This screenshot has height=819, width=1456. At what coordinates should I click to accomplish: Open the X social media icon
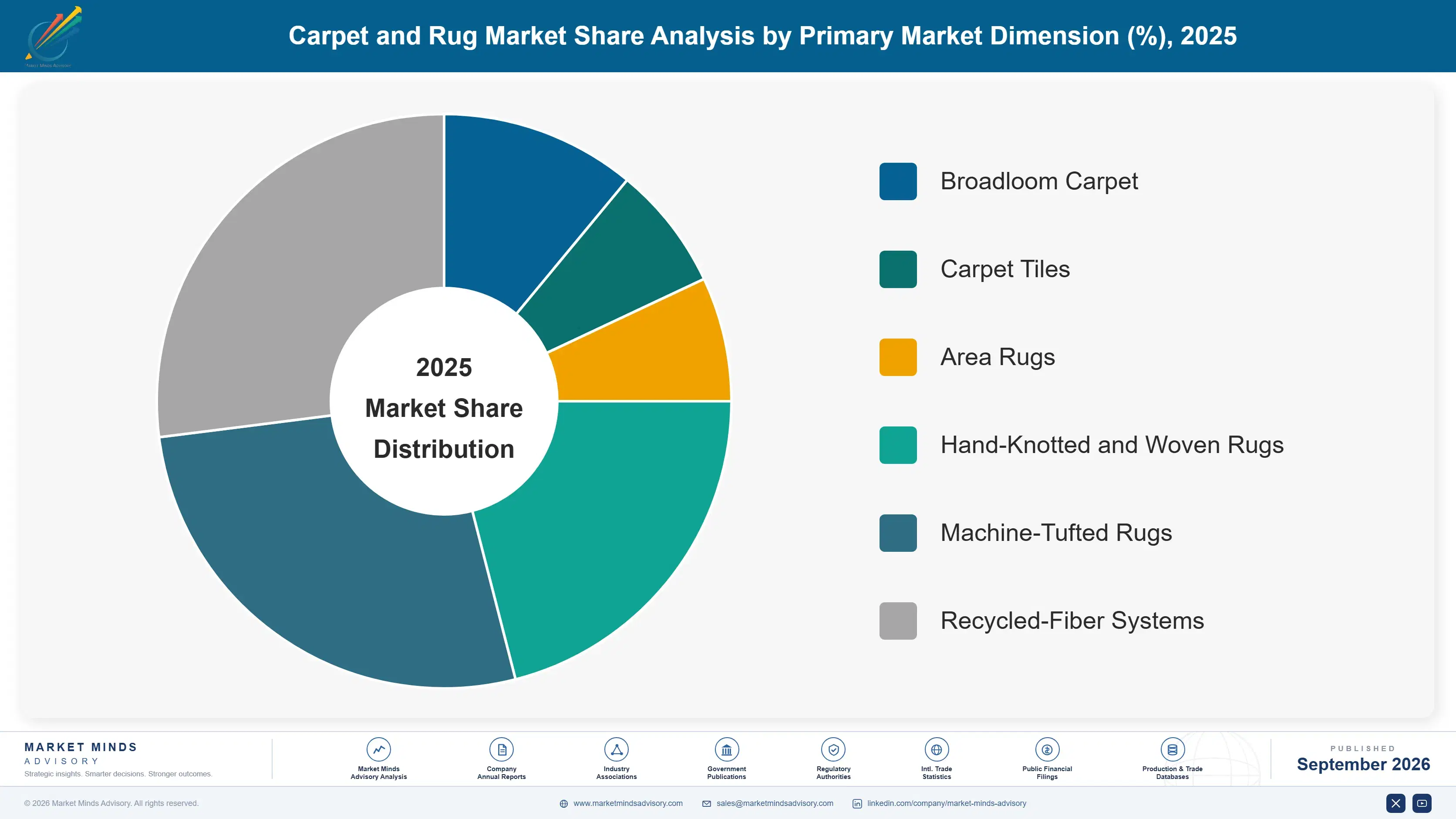pos(1395,803)
